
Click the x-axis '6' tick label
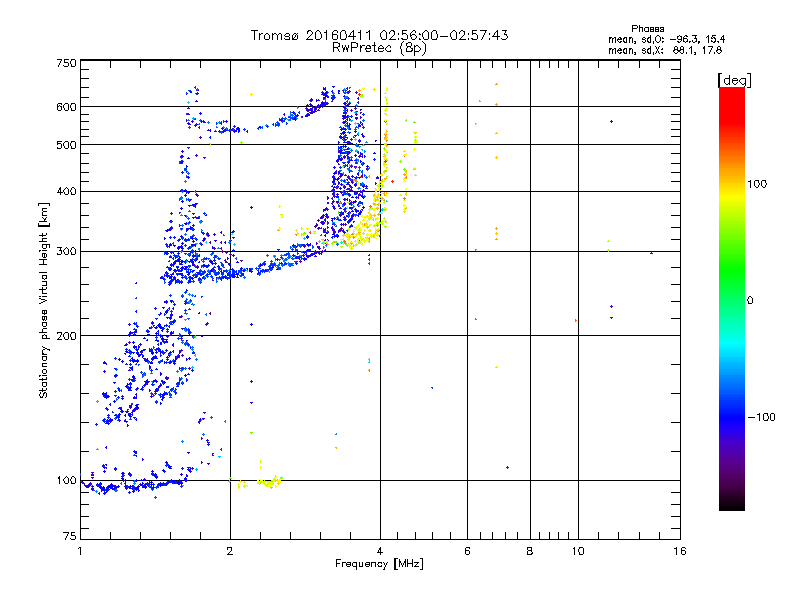point(467,551)
